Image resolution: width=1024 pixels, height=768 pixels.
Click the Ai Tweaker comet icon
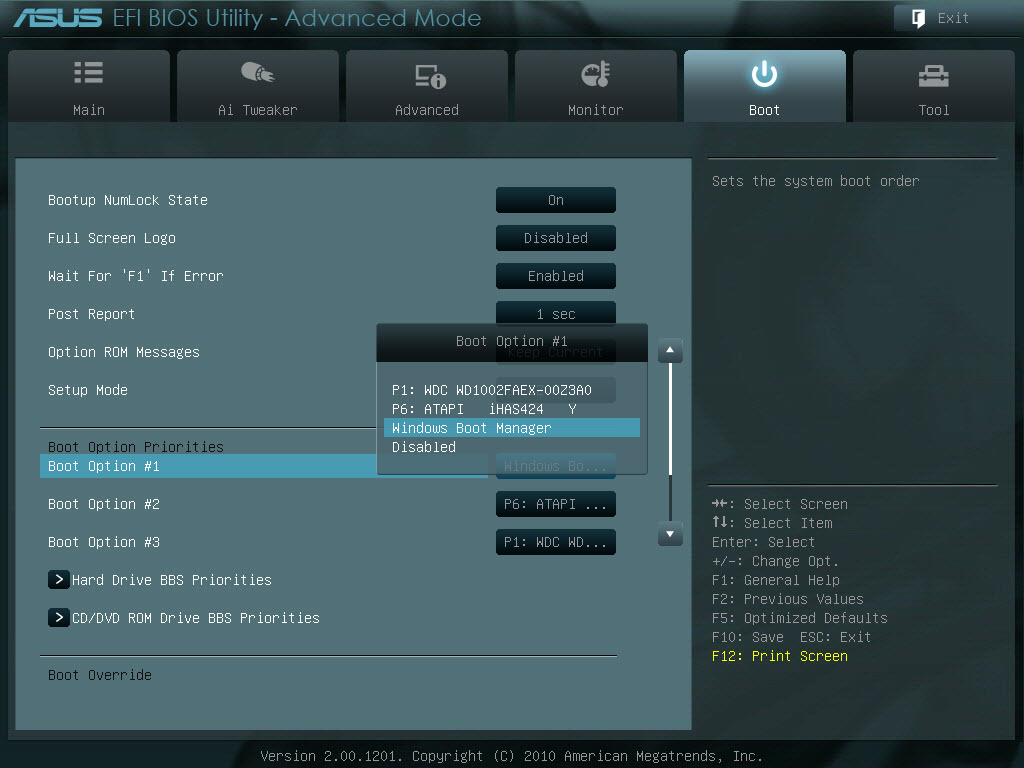click(x=257, y=72)
